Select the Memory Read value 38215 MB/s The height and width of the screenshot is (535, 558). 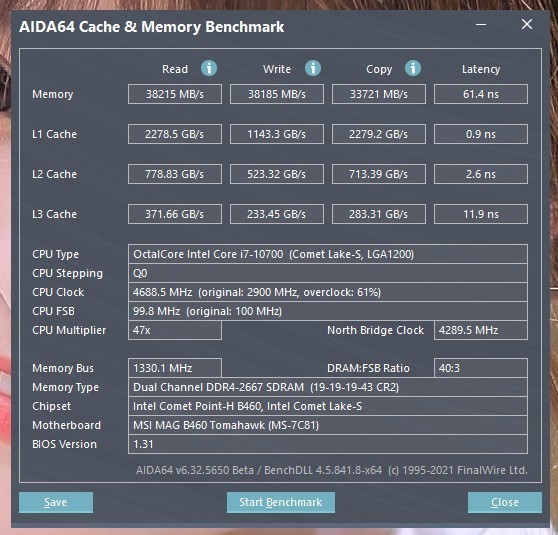[175, 94]
